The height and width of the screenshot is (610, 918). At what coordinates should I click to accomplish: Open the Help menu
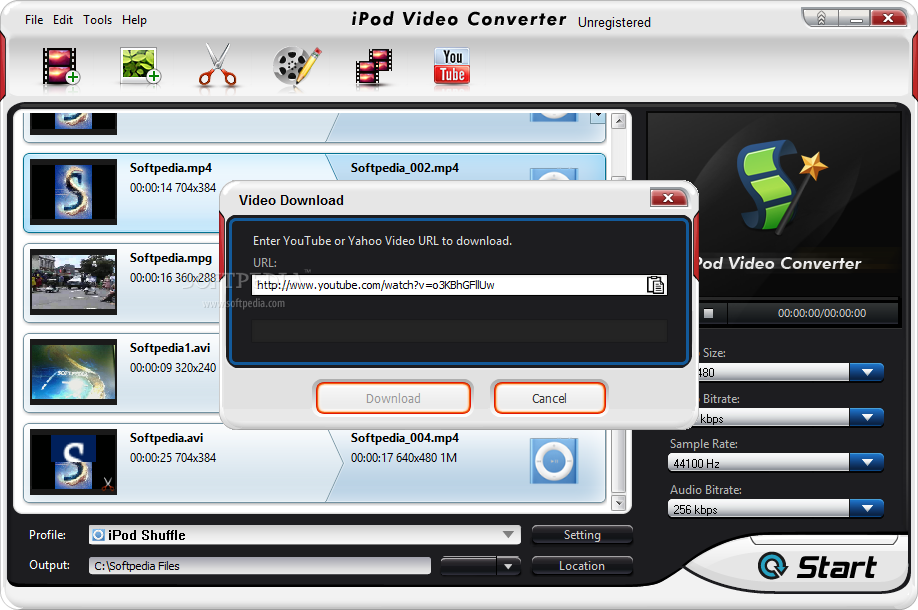click(x=134, y=20)
